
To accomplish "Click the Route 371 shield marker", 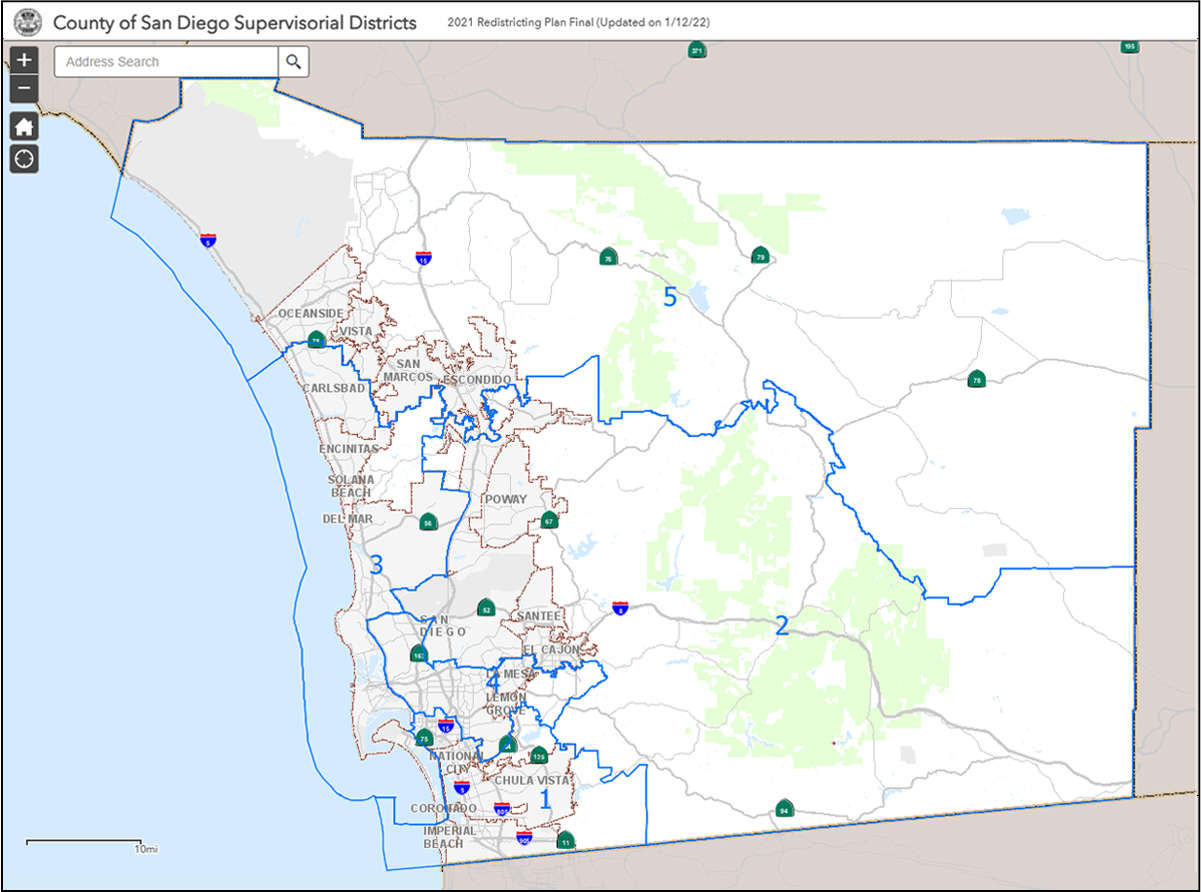I will (x=697, y=50).
